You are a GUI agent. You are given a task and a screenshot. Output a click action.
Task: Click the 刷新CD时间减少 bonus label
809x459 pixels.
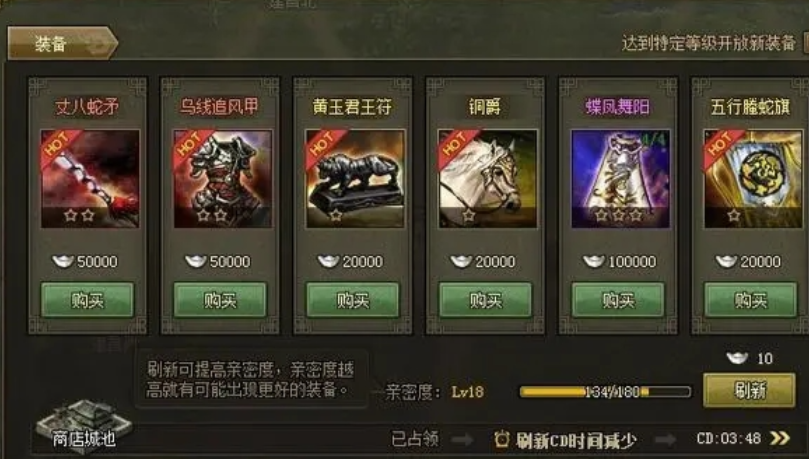(x=576, y=440)
